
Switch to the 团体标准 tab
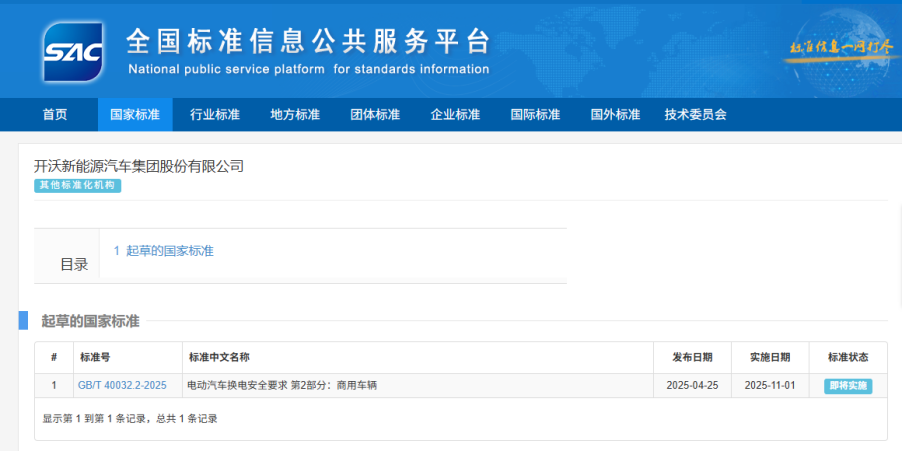(x=374, y=114)
